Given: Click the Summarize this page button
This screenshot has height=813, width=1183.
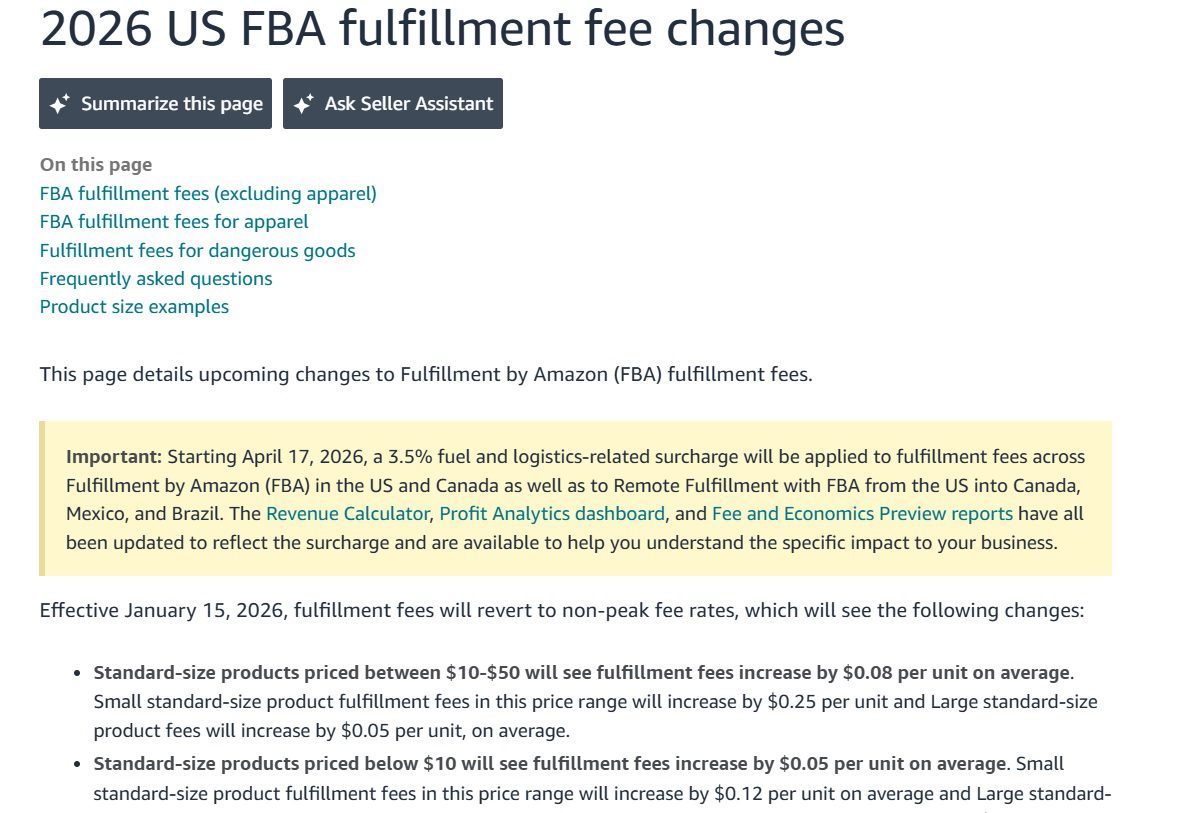Looking at the screenshot, I should 154,103.
